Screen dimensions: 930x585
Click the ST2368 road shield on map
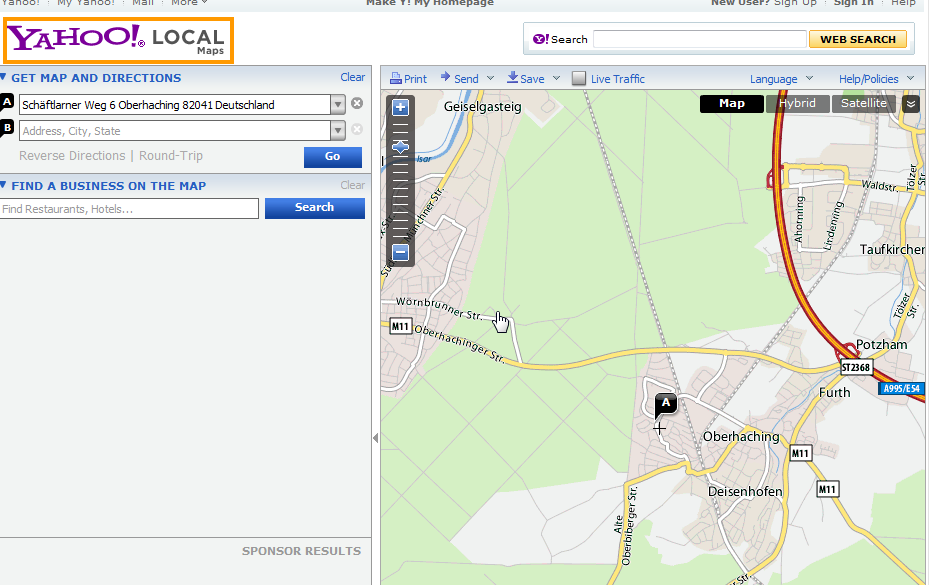[x=855, y=368]
